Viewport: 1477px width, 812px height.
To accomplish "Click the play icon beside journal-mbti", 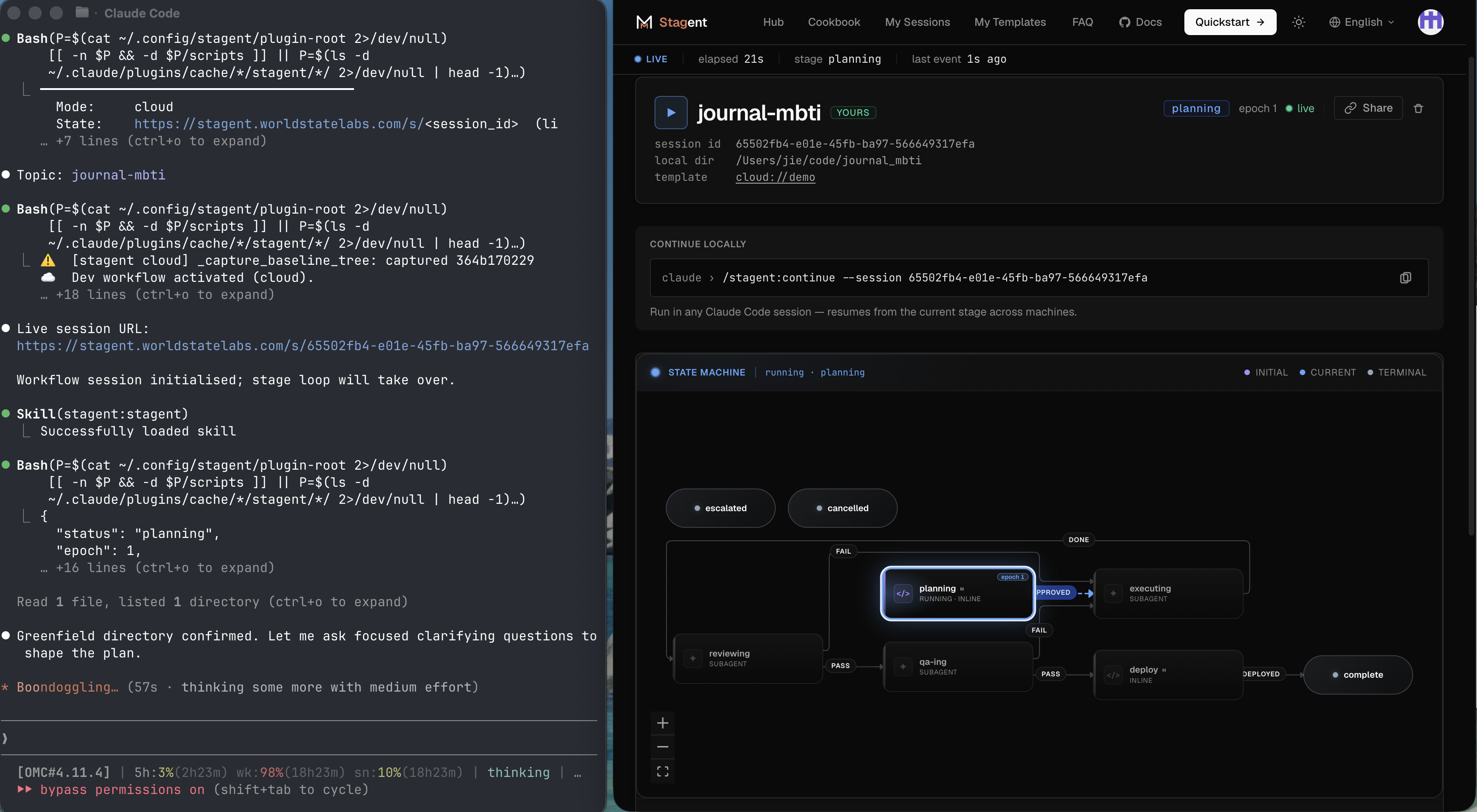I will click(x=671, y=112).
